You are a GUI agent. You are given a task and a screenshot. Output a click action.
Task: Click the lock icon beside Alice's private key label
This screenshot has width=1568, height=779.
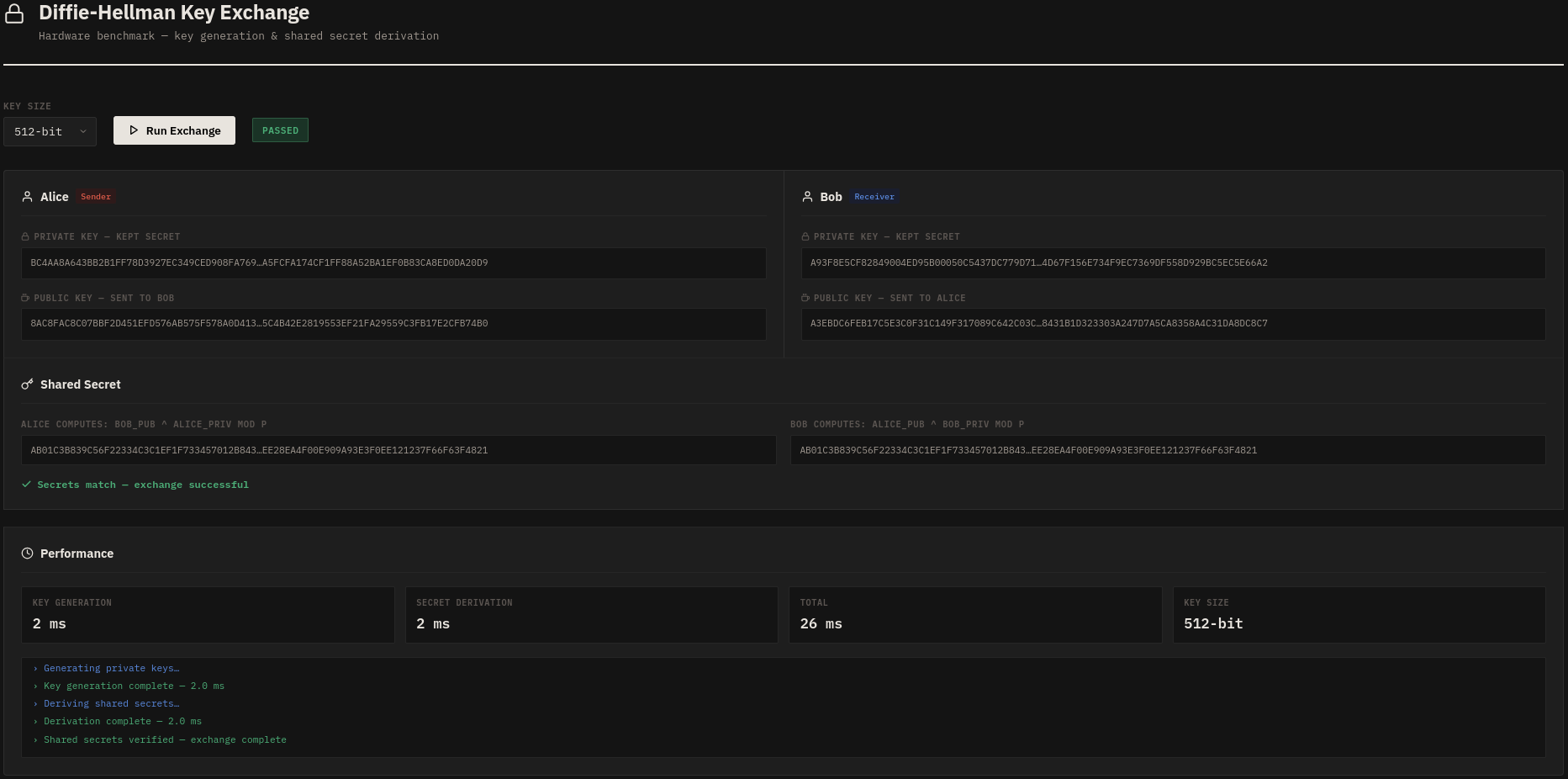click(x=27, y=236)
